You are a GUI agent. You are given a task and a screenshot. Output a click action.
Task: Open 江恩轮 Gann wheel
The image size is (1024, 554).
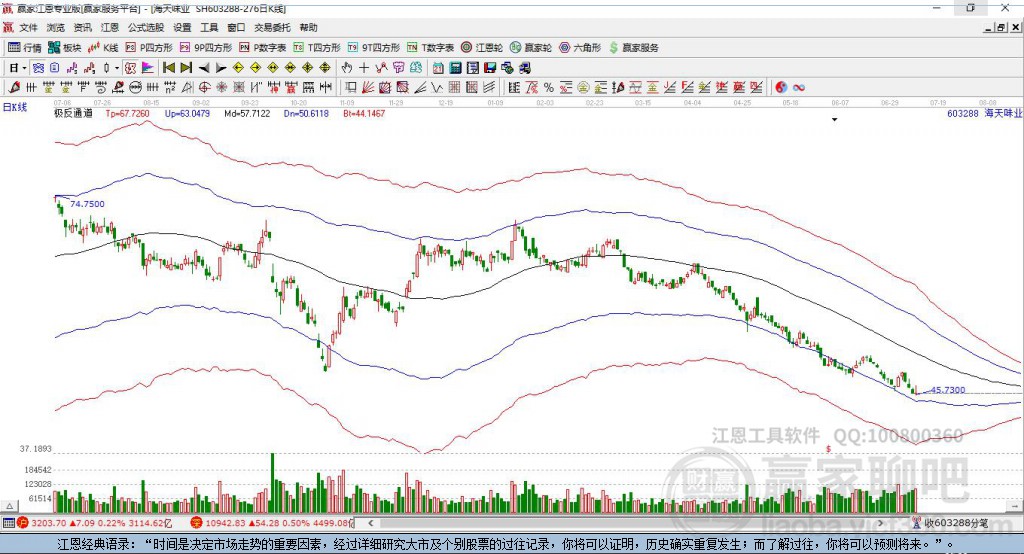point(482,48)
